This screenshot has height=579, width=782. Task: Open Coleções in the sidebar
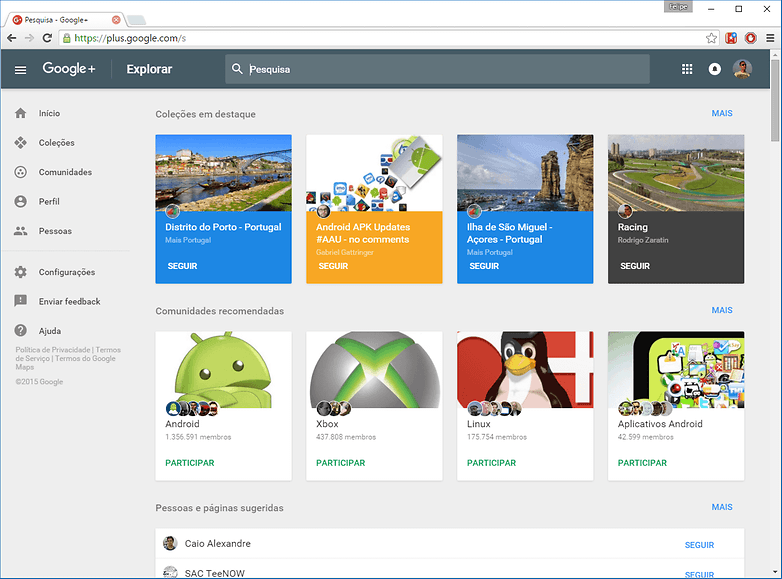56,143
